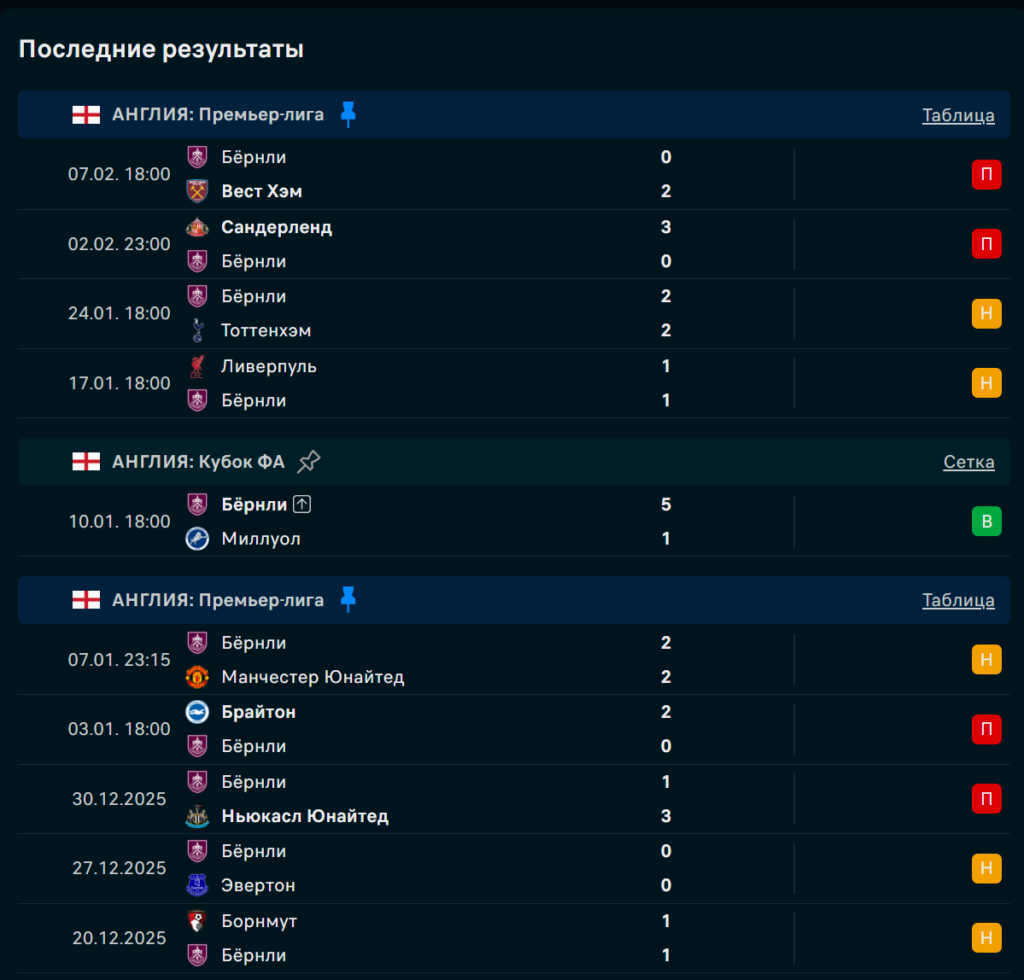Click the Liverpool team crest

[x=197, y=366]
